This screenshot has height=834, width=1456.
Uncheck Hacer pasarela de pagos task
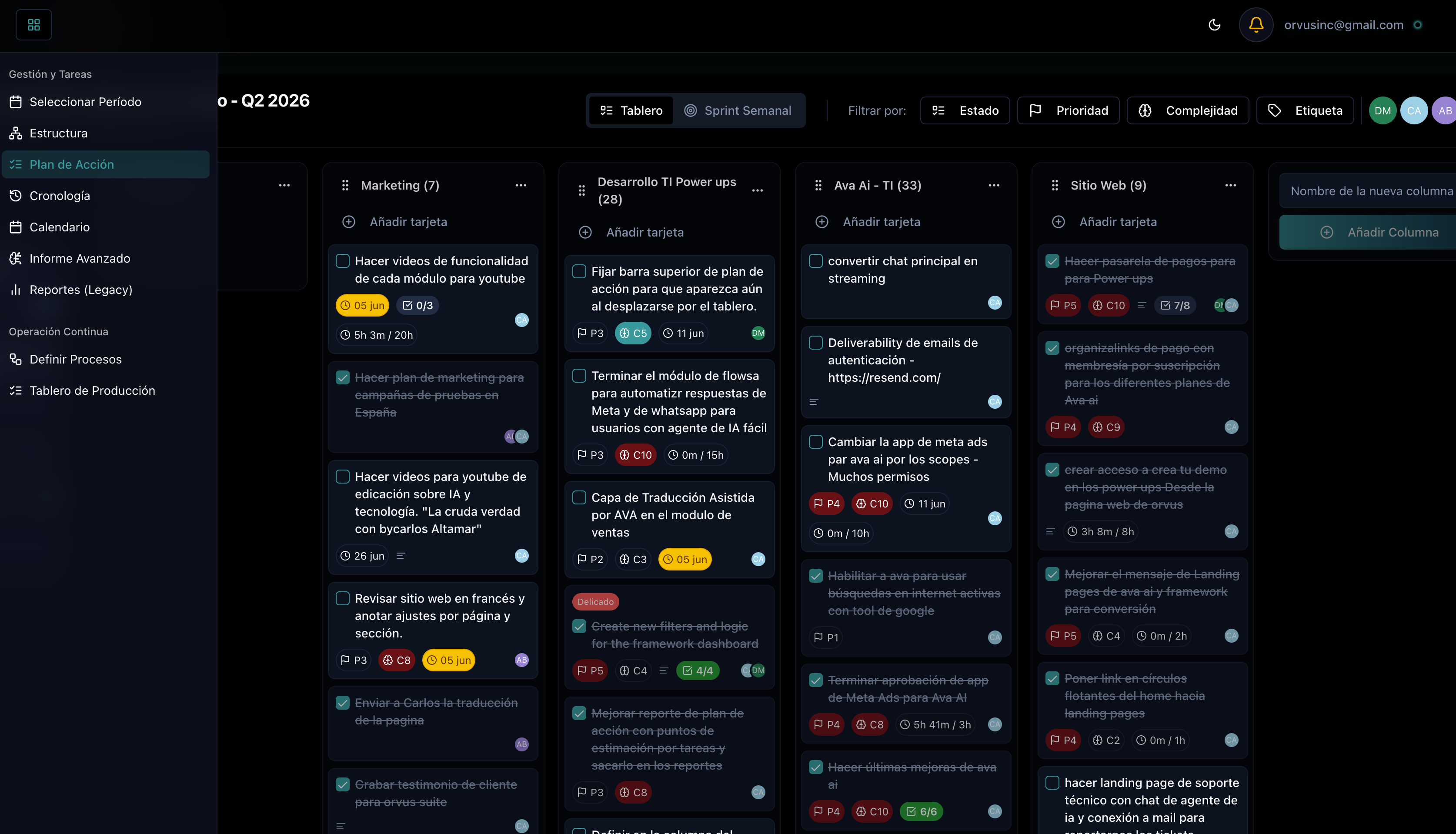pyautogui.click(x=1052, y=260)
